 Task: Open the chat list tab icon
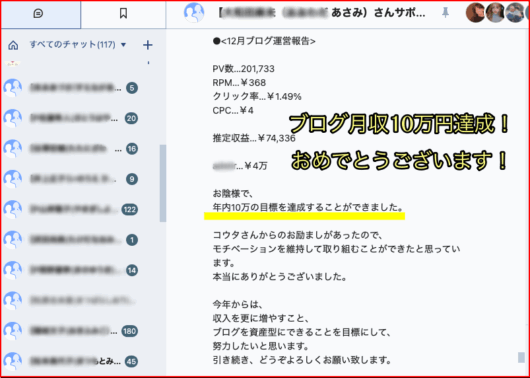(x=38, y=14)
